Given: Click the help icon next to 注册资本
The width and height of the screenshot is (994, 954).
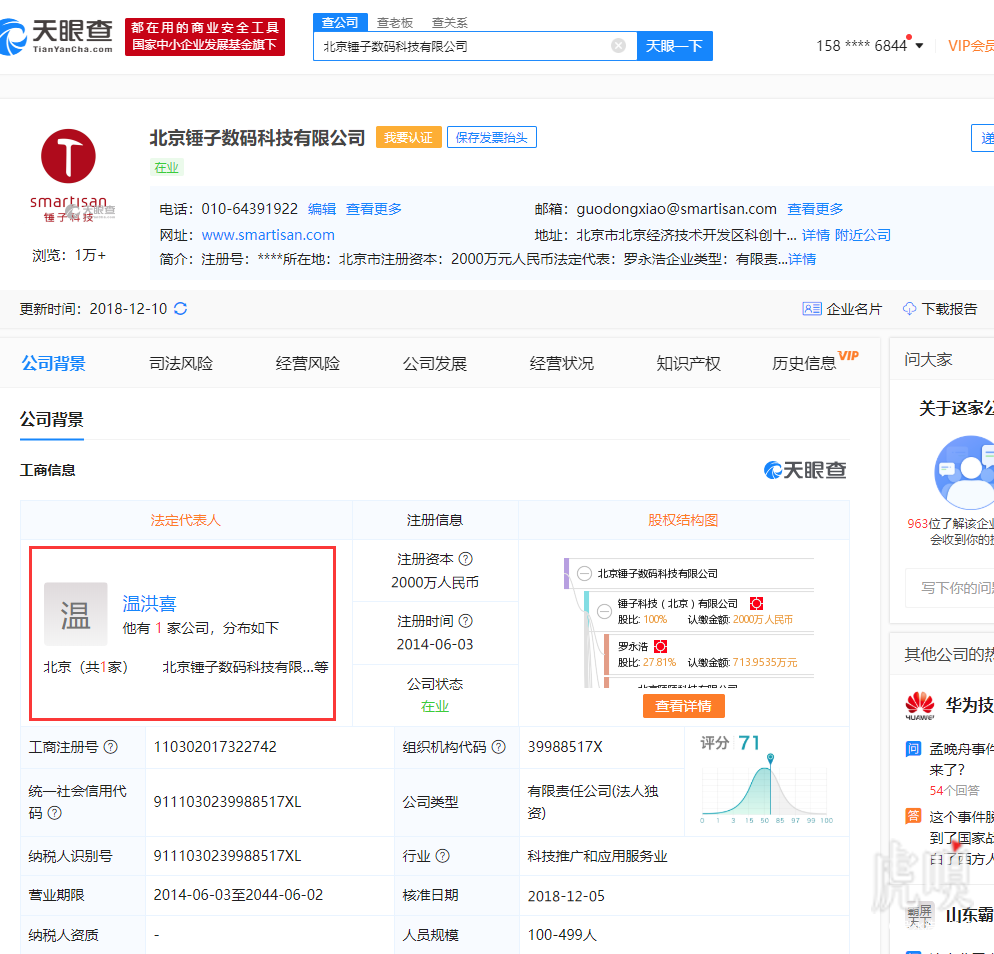Looking at the screenshot, I should (x=465, y=559).
